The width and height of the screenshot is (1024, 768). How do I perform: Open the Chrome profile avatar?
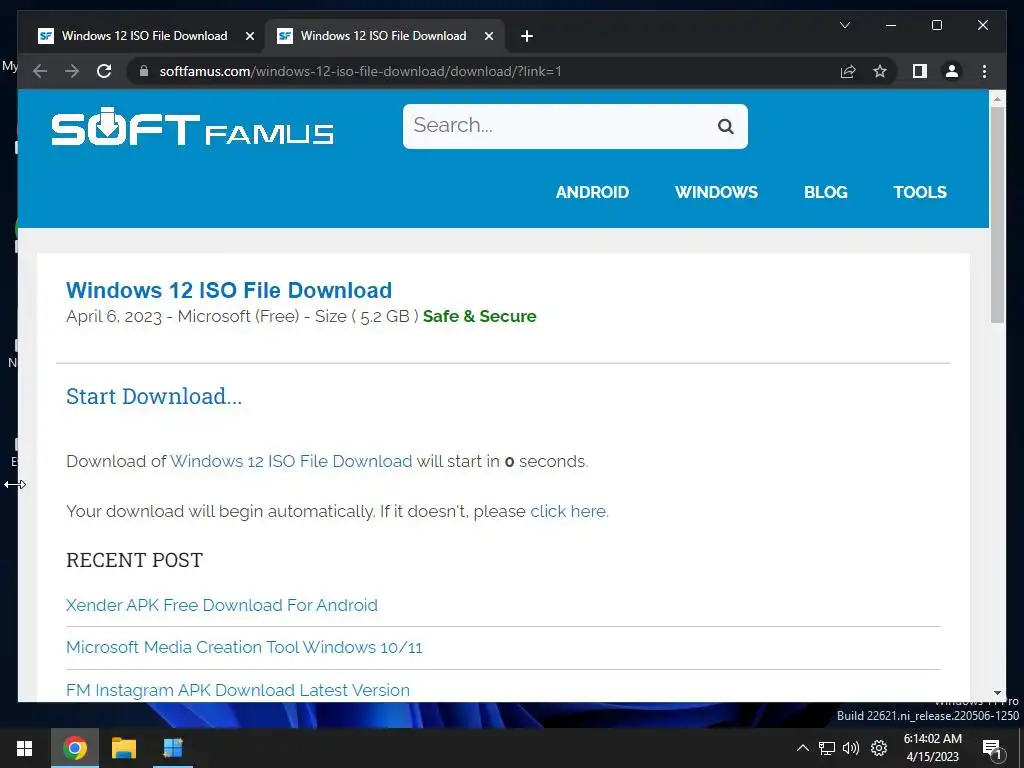pyautogui.click(x=952, y=71)
